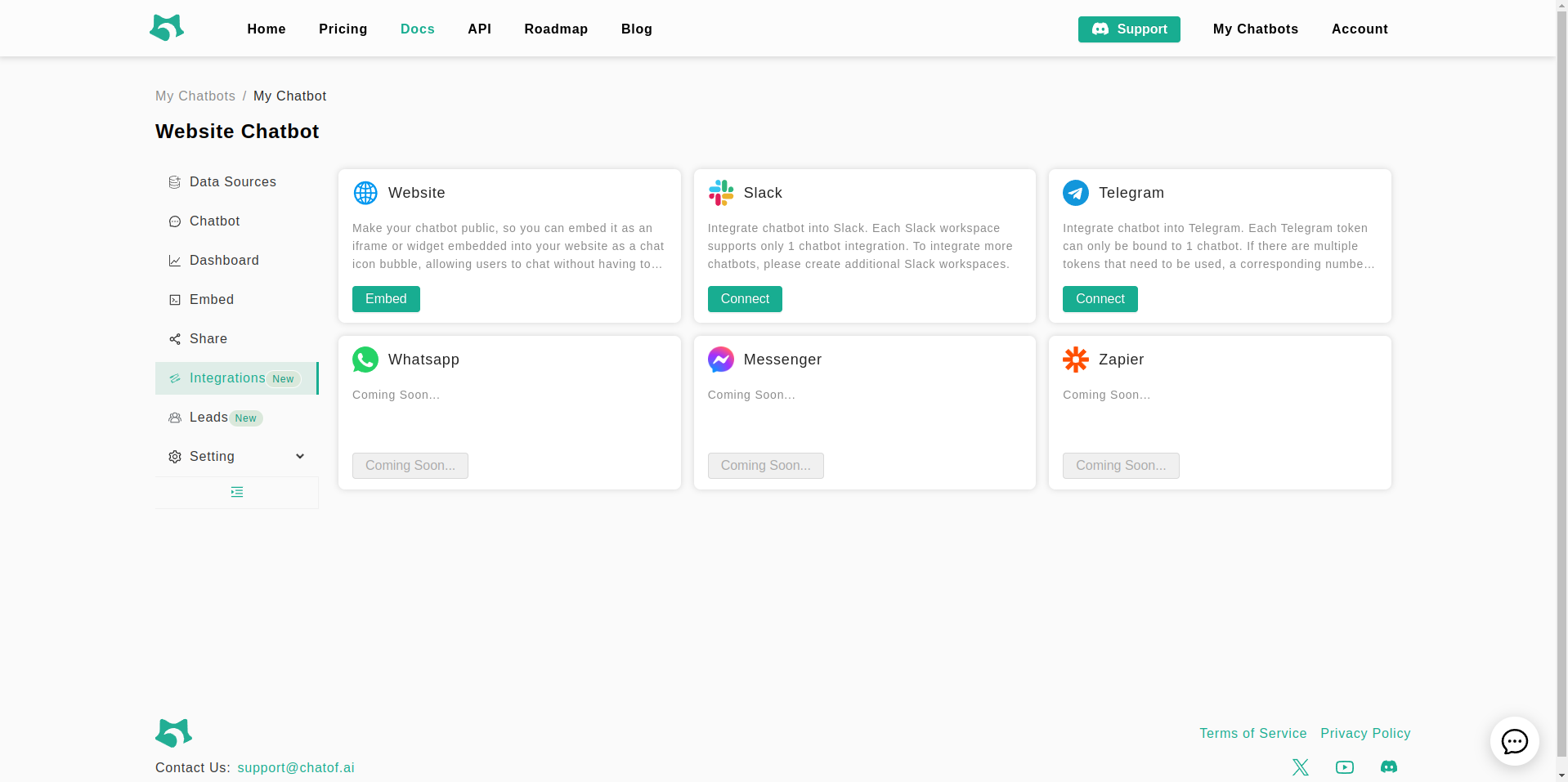Click the Integrations sidebar icon
The image size is (1568, 782).
pyautogui.click(x=174, y=378)
